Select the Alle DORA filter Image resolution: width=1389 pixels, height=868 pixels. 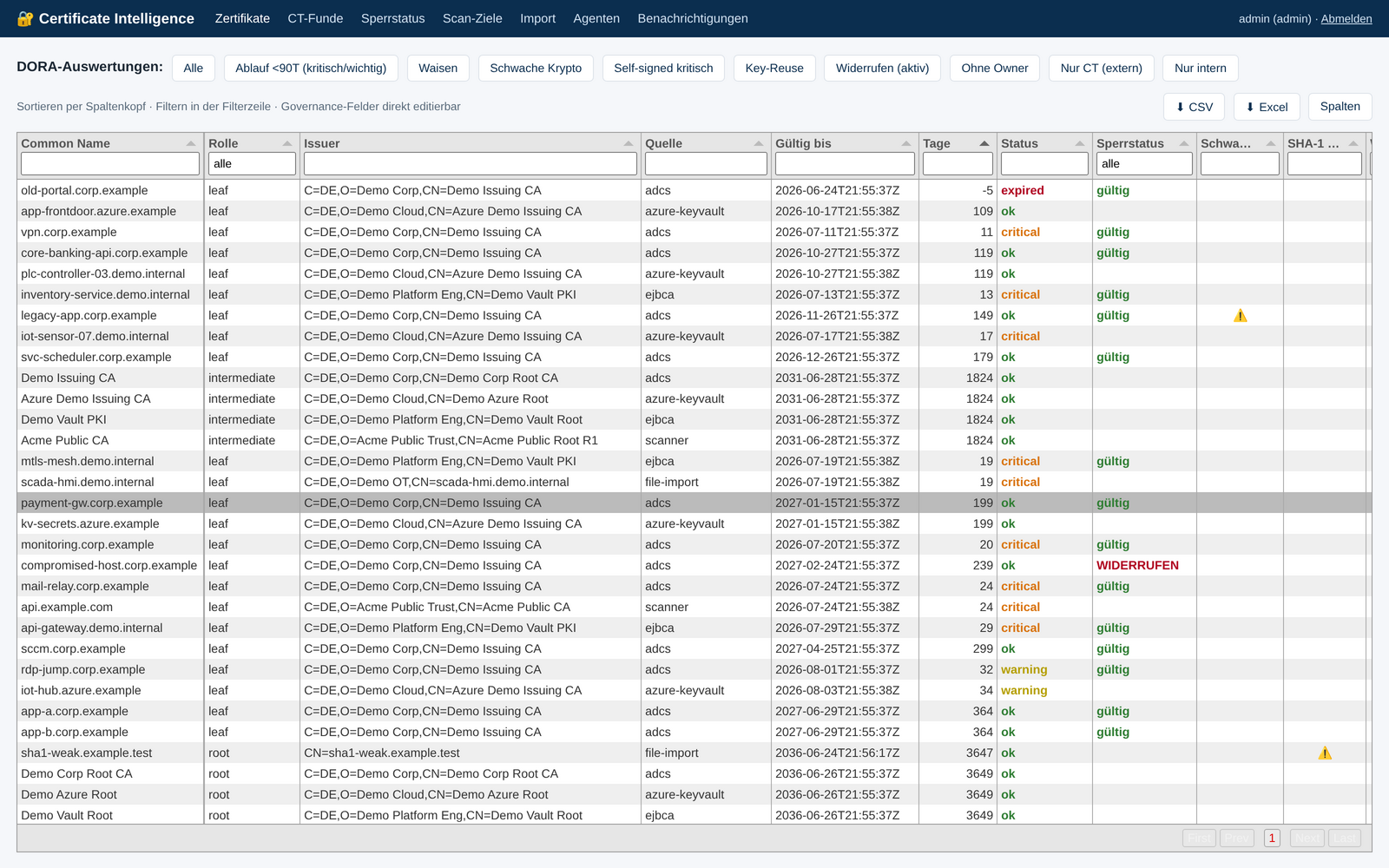click(194, 68)
